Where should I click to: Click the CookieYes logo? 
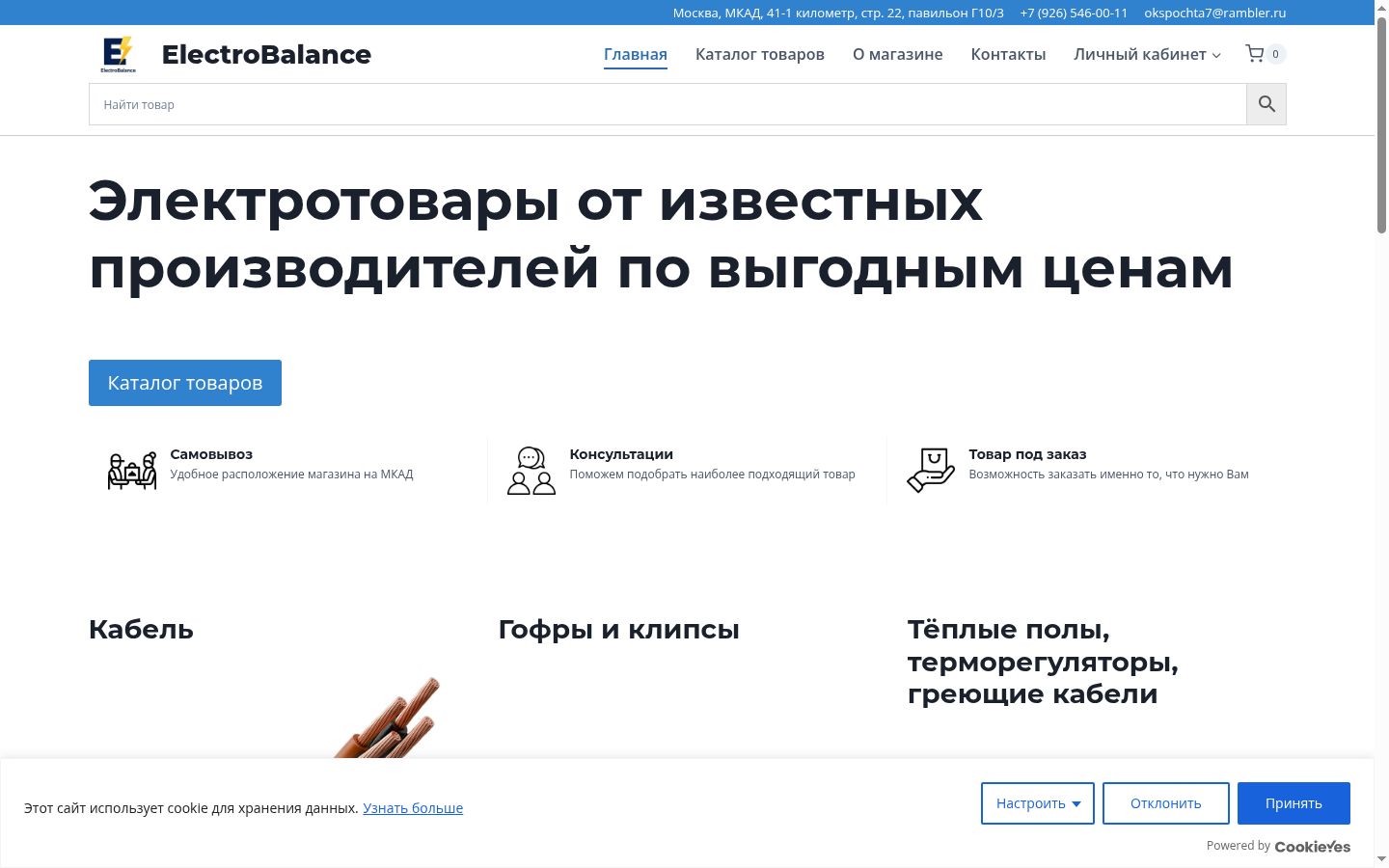pos(1312,846)
